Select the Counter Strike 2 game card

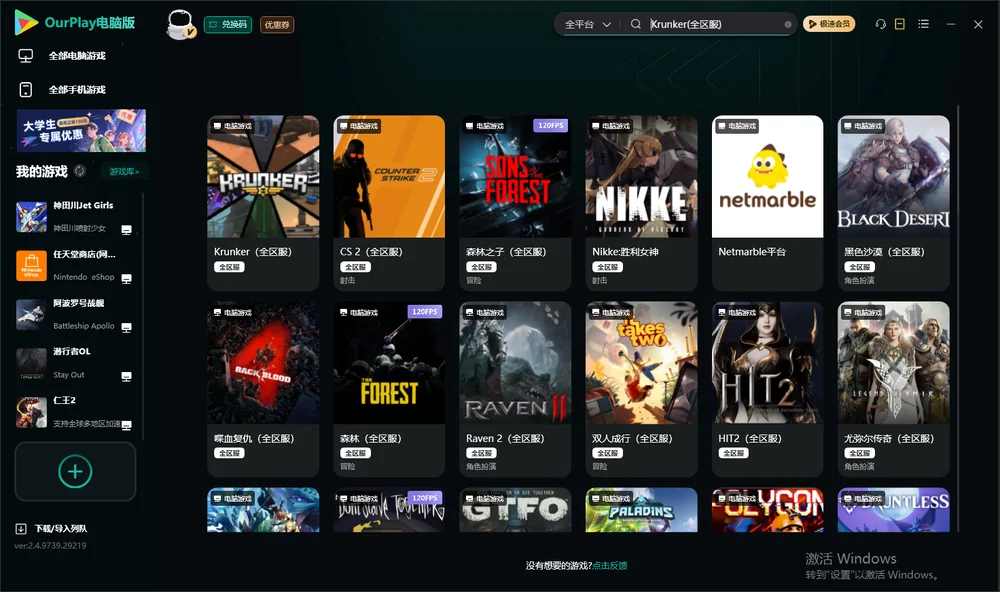(389, 202)
